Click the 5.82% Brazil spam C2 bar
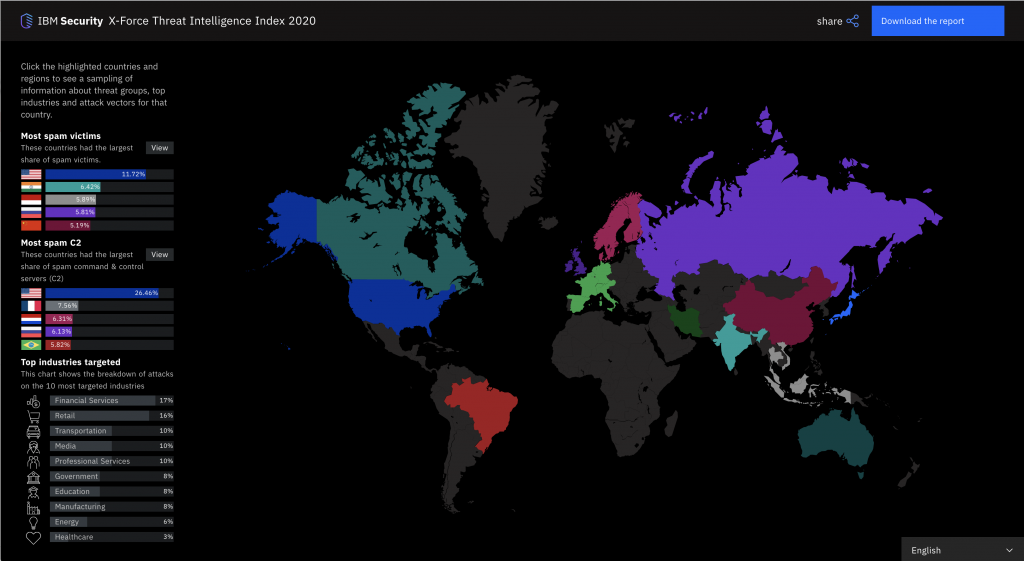The width and height of the screenshot is (1024, 561). click(x=58, y=345)
